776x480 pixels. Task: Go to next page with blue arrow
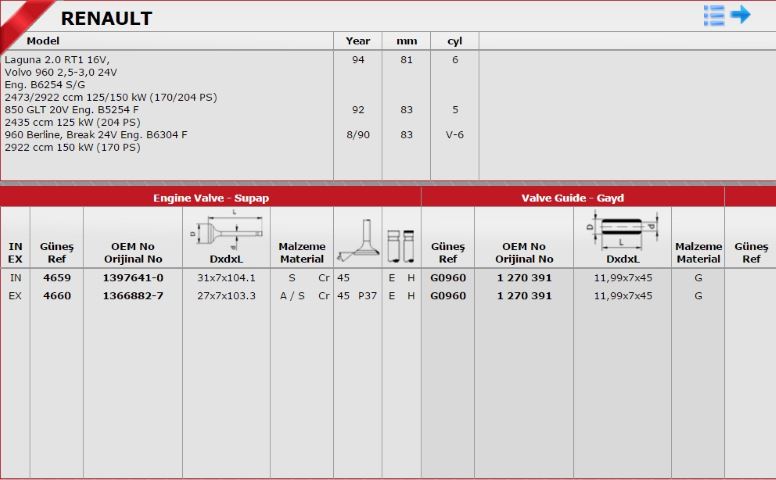click(x=740, y=14)
